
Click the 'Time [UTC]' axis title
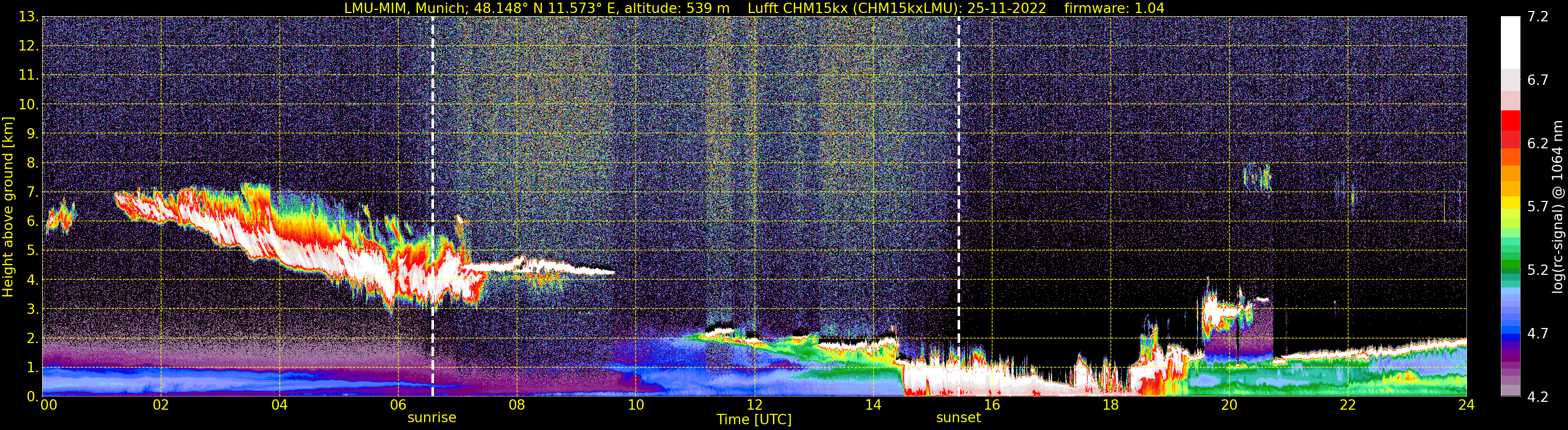click(x=754, y=420)
